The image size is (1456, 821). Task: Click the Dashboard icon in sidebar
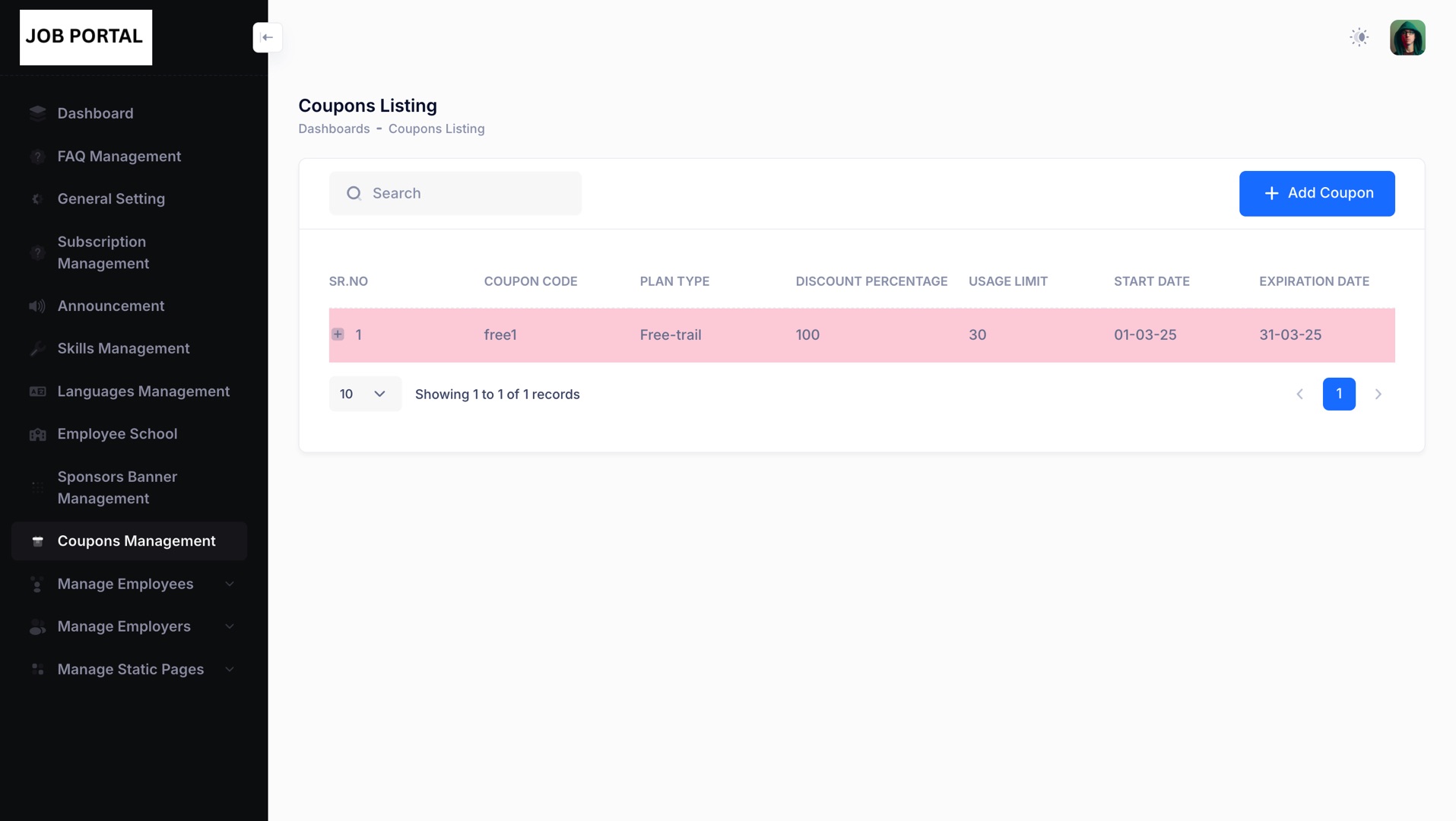[37, 113]
